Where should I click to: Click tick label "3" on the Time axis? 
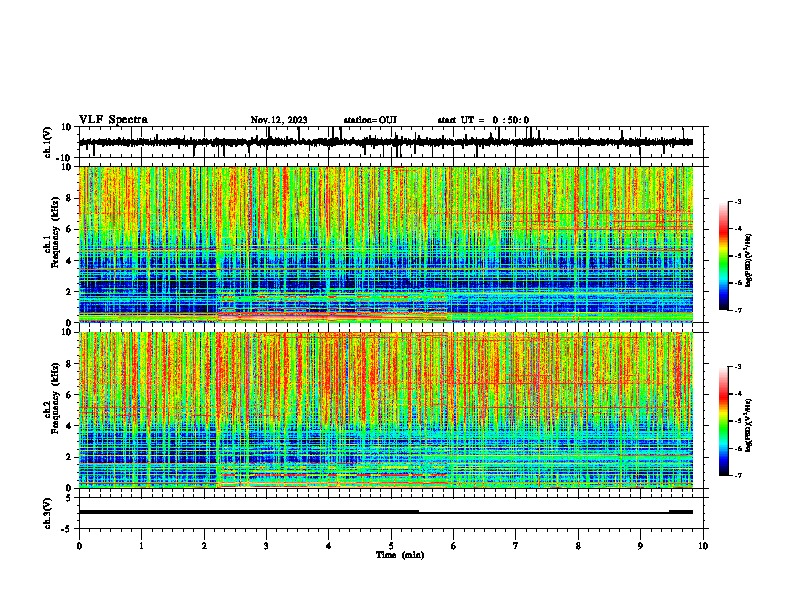coord(266,546)
